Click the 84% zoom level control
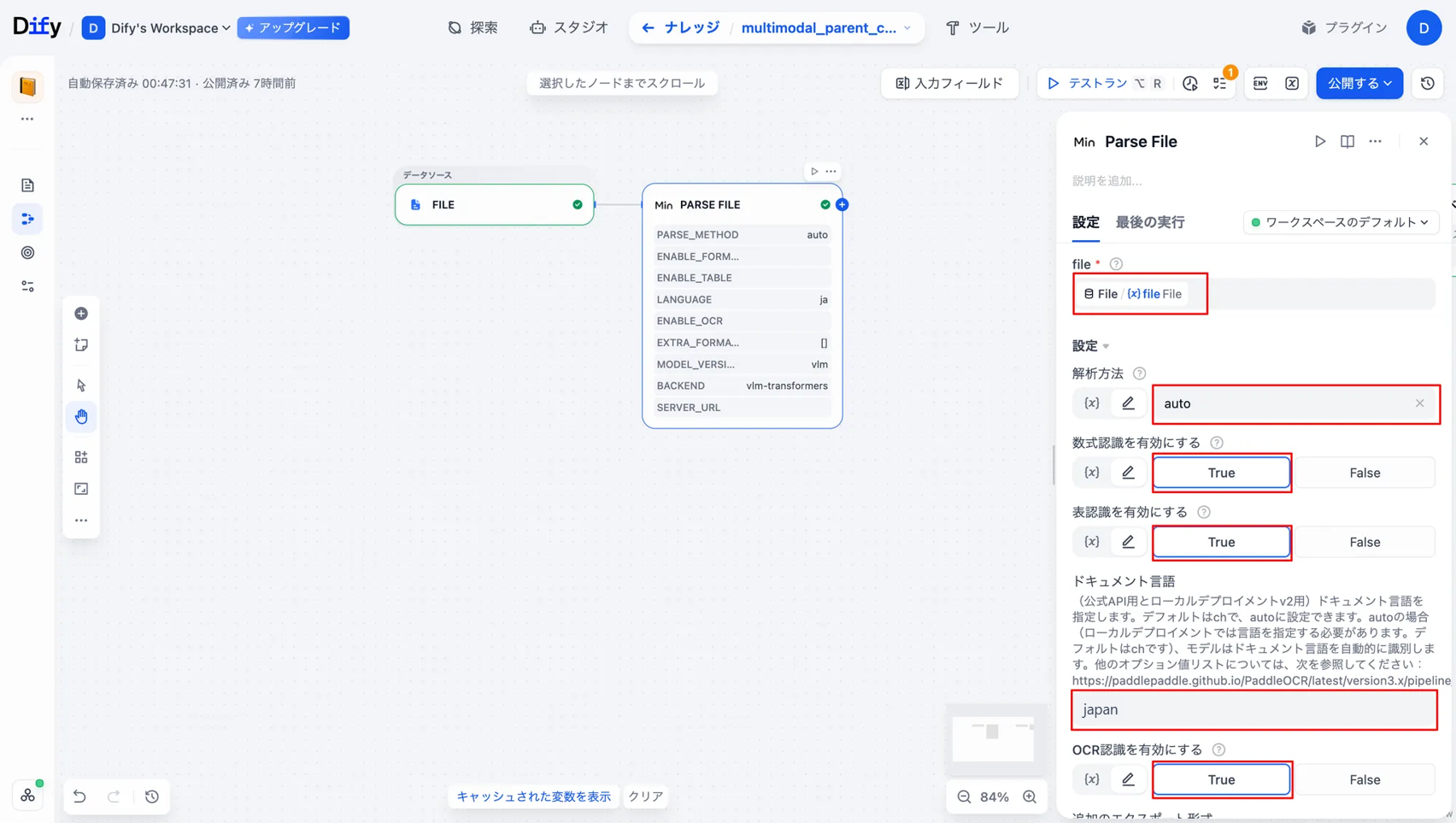The height and width of the screenshot is (823, 1456). pos(994,797)
